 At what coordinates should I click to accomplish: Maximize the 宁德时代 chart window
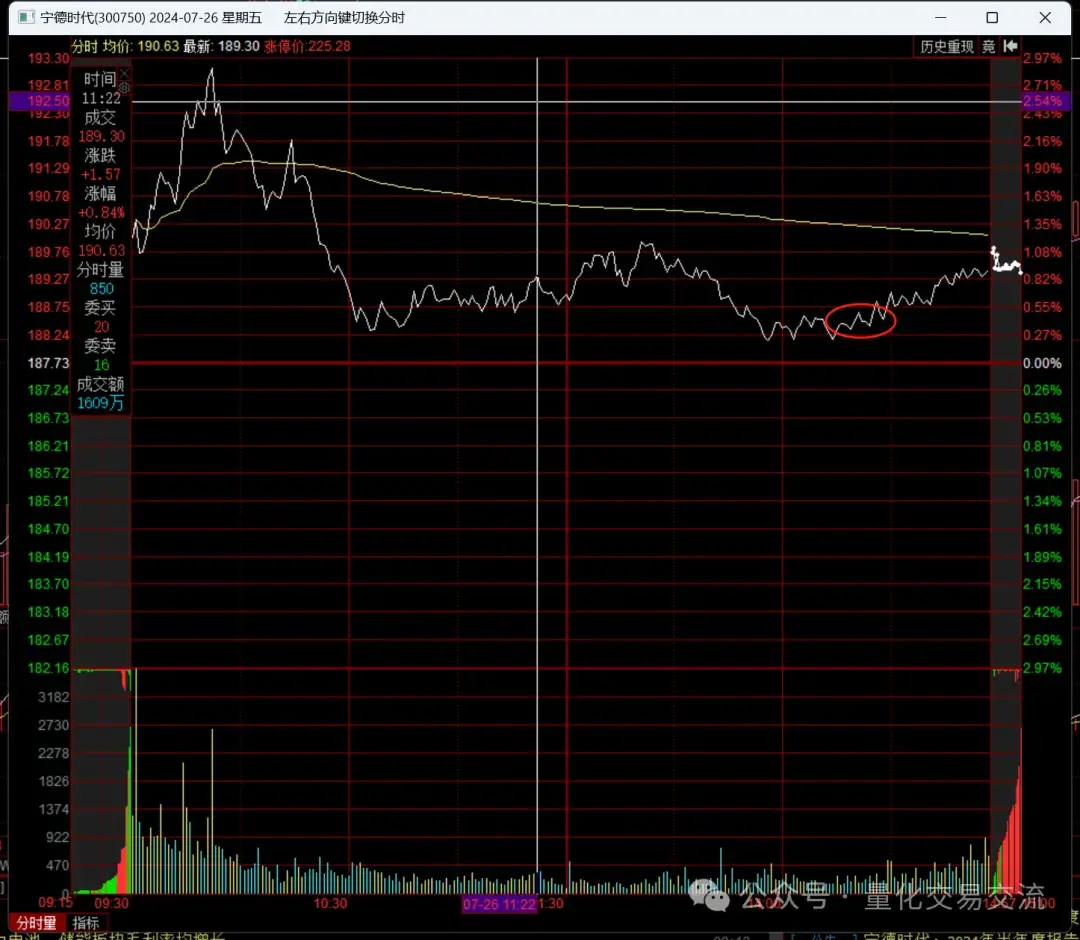[992, 17]
